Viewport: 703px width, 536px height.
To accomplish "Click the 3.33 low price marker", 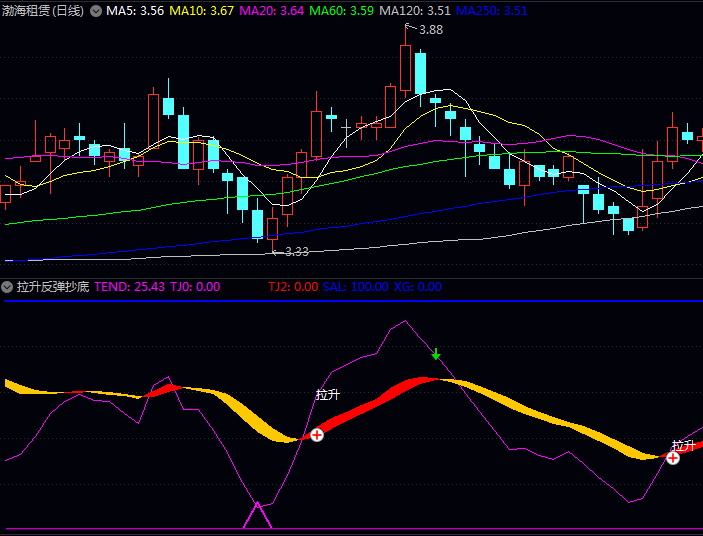I will (x=296, y=252).
